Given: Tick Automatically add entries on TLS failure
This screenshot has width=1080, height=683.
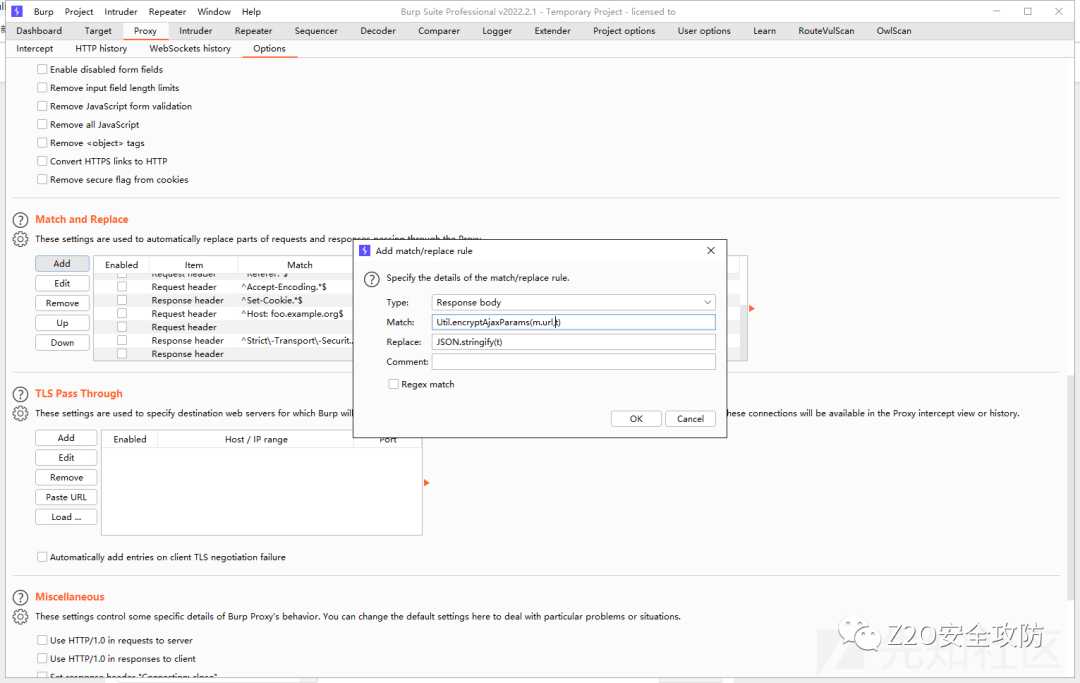Looking at the screenshot, I should point(42,557).
